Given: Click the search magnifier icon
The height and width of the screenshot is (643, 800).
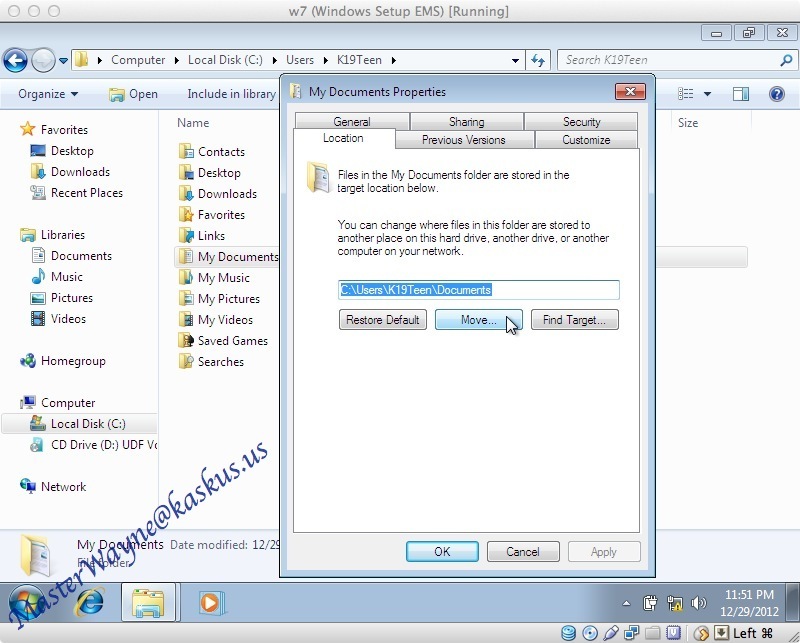Looking at the screenshot, I should click(x=786, y=60).
